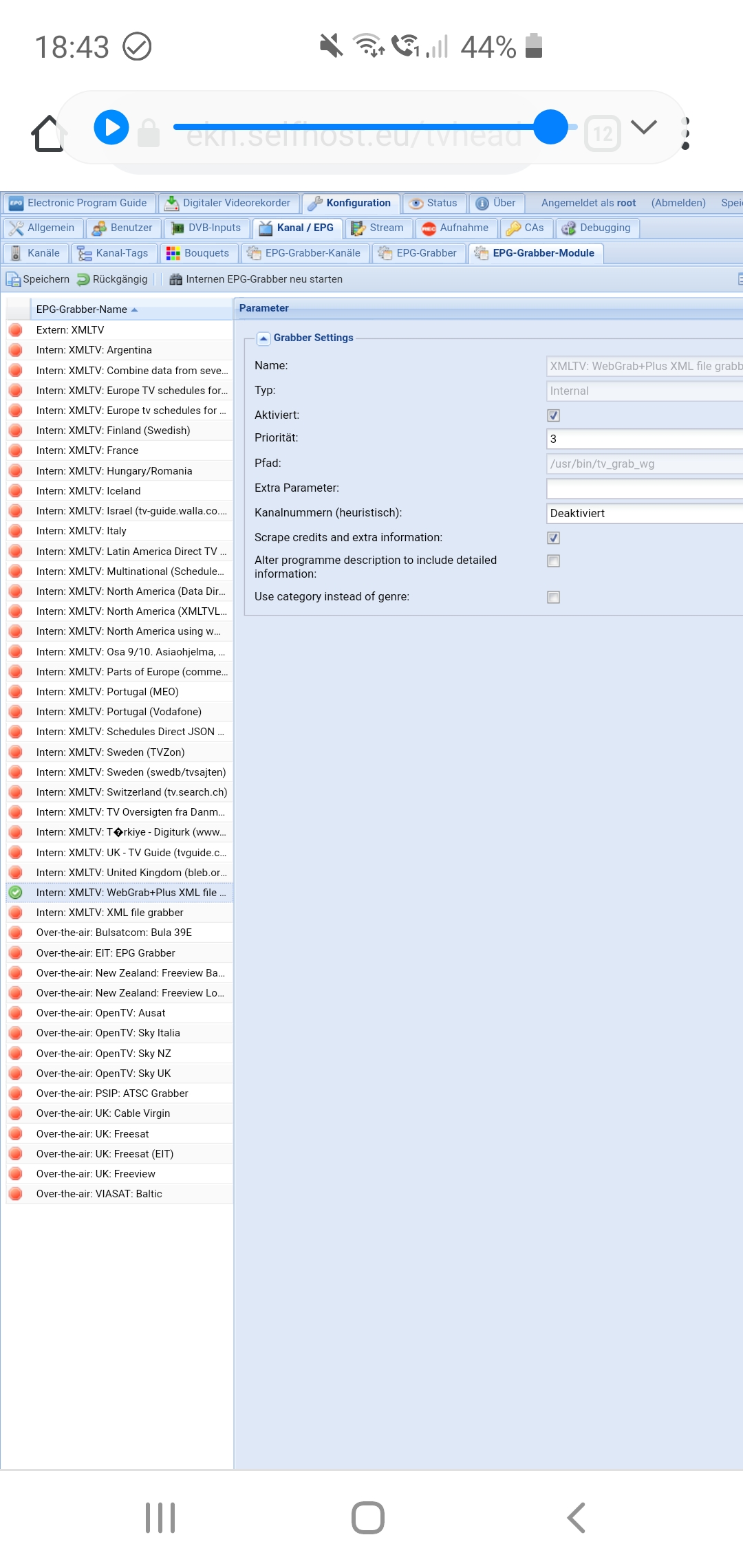Click the red status icon for Extern: XMLTV
This screenshot has height=1568, width=743.
[15, 330]
